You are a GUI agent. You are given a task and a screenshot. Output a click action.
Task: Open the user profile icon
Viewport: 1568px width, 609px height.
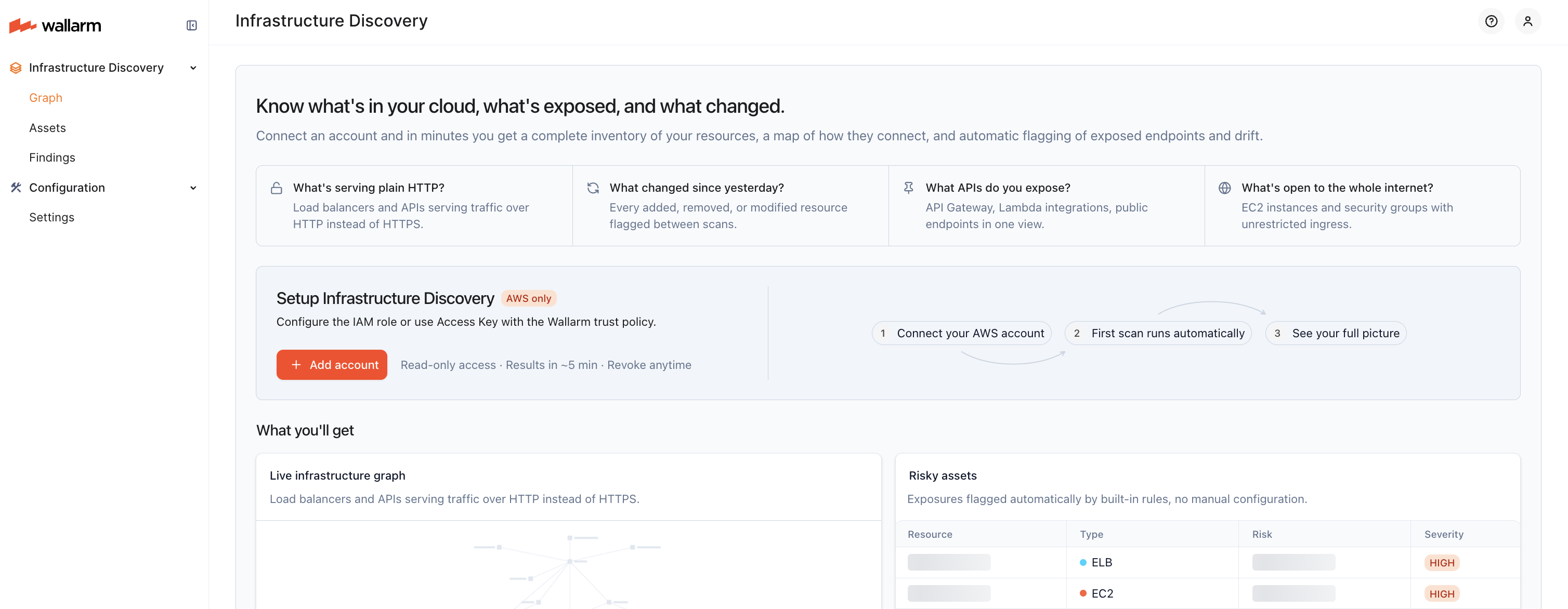click(x=1527, y=21)
